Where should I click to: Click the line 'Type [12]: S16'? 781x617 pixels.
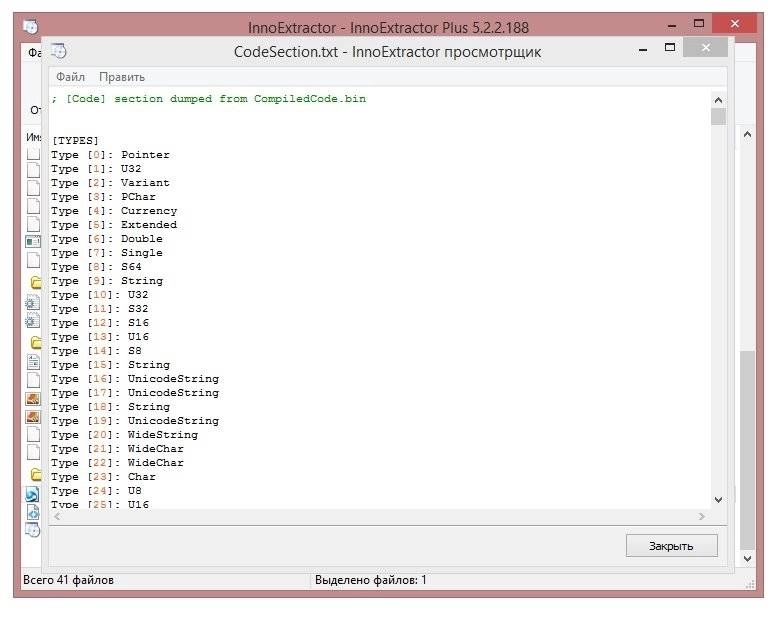[x=100, y=322]
